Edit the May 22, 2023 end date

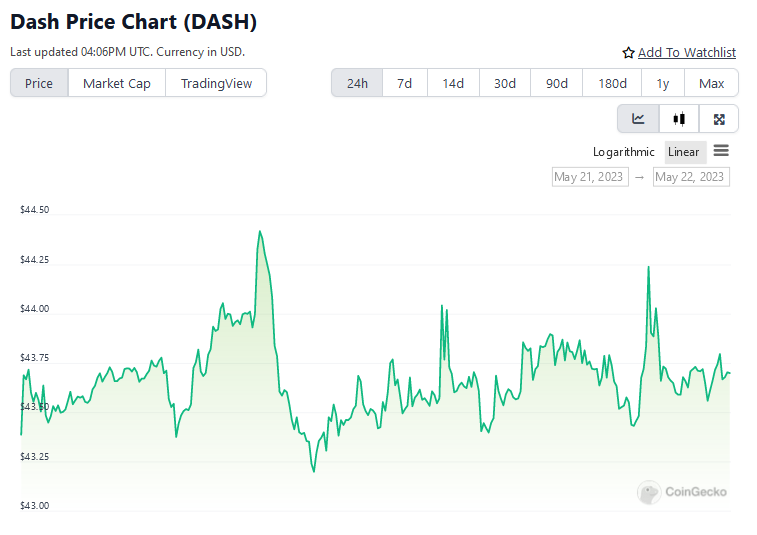[691, 177]
